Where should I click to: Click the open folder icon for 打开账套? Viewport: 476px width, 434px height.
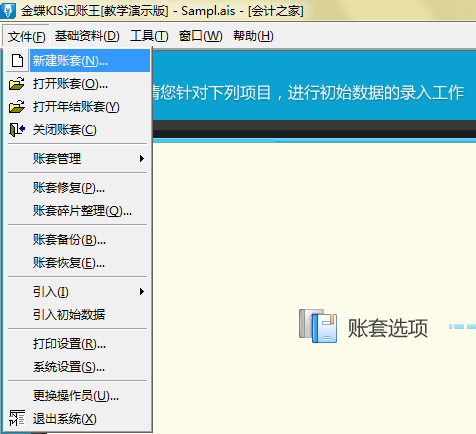point(17,84)
